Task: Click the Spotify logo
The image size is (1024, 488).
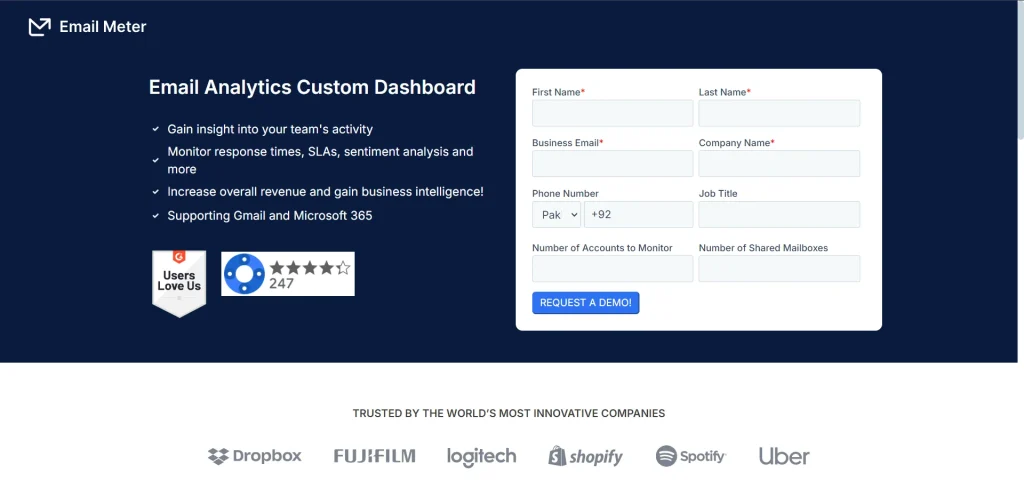Action: click(x=691, y=456)
